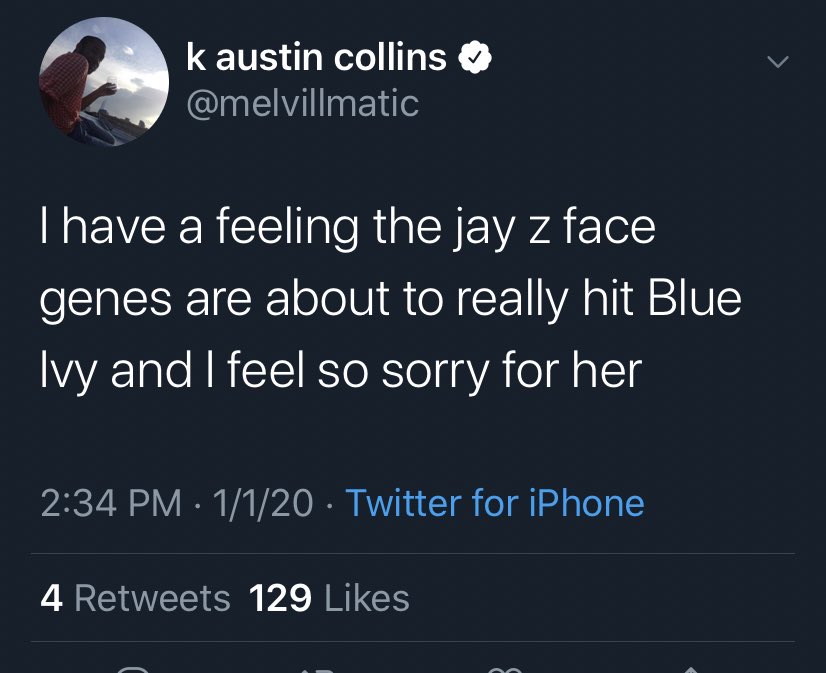Image resolution: width=826 pixels, height=673 pixels.
Task: Click the 129 likes count number
Action: tap(279, 598)
